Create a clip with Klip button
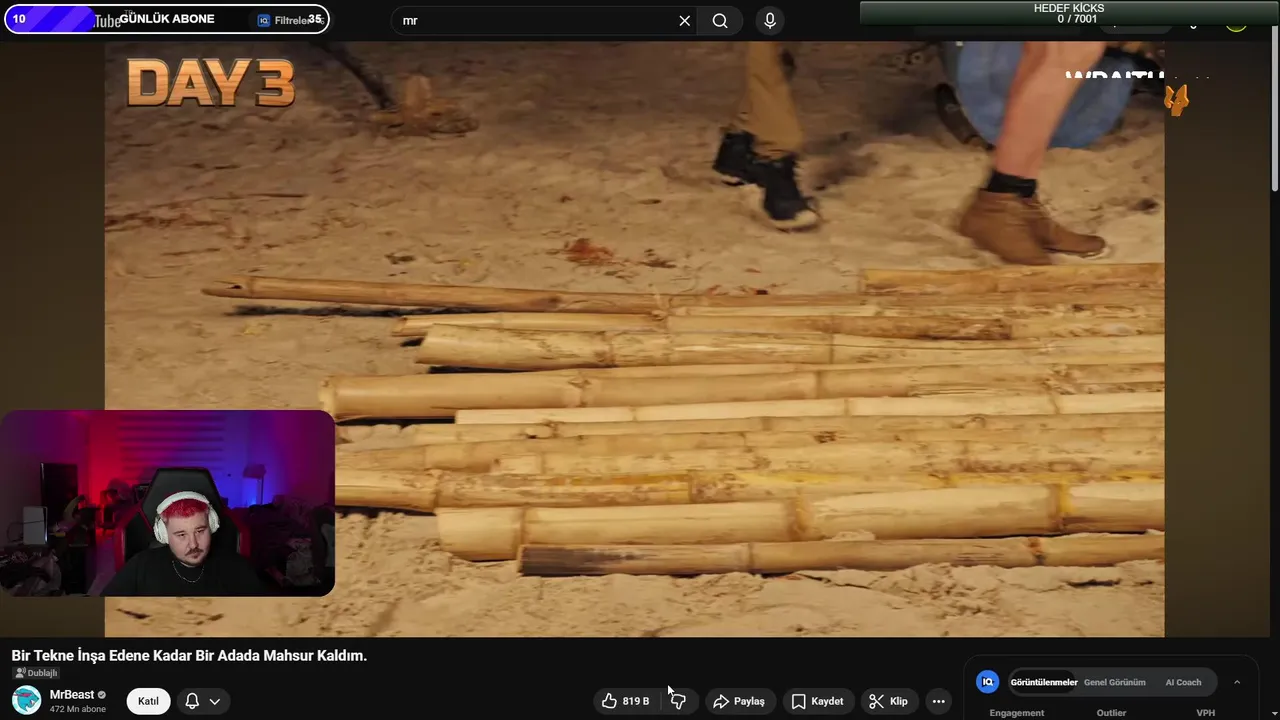Viewport: 1280px width, 720px height. 888,701
